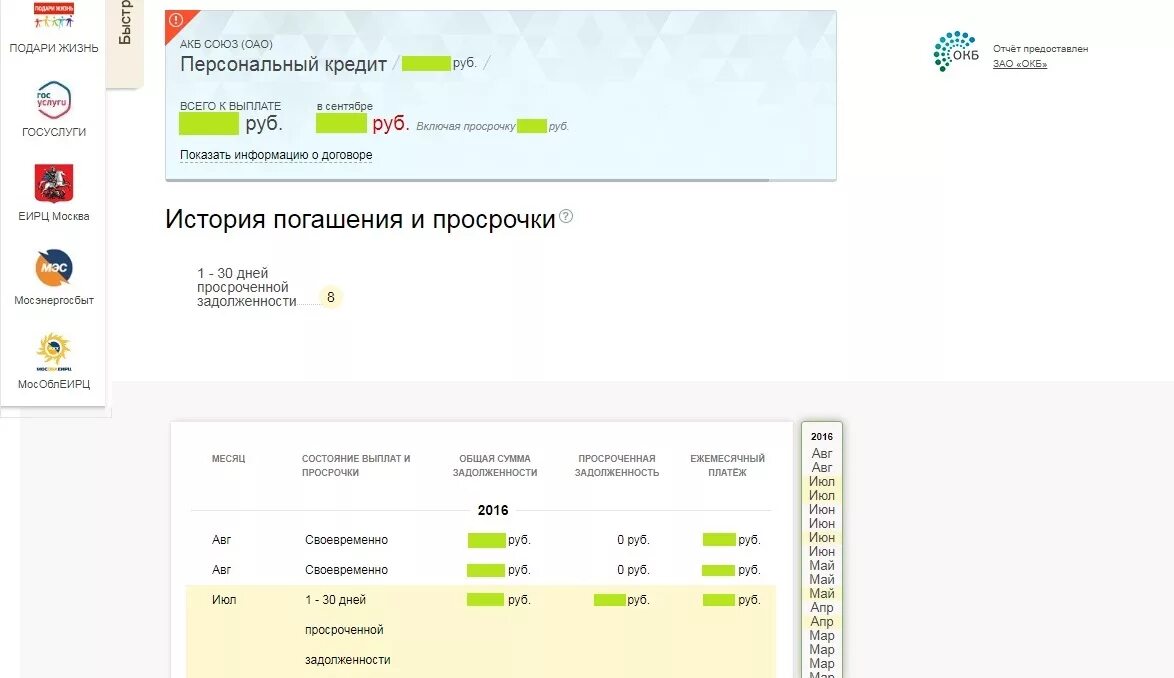Click 2016 at top of month navigator

click(821, 436)
